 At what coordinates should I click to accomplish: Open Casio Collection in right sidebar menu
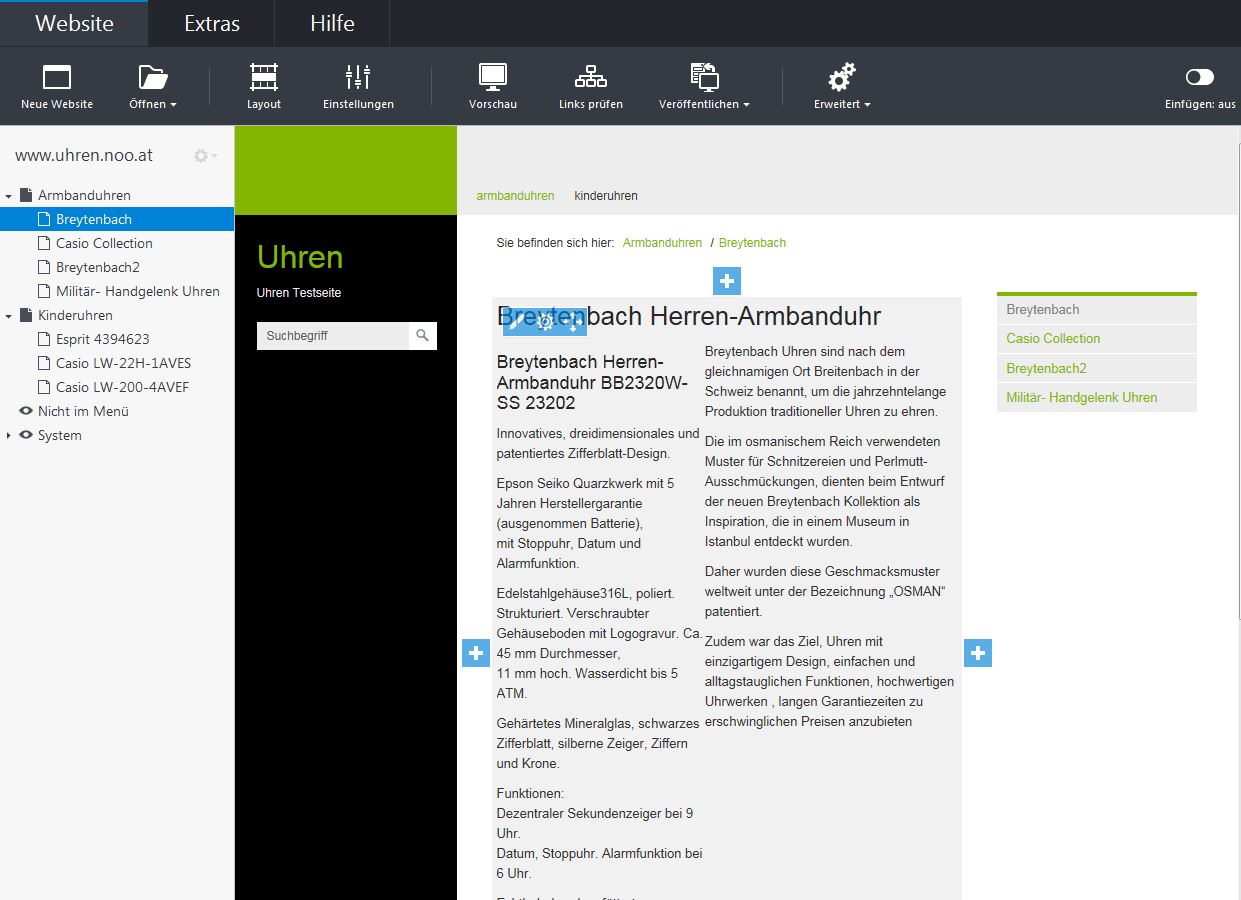click(1097, 339)
